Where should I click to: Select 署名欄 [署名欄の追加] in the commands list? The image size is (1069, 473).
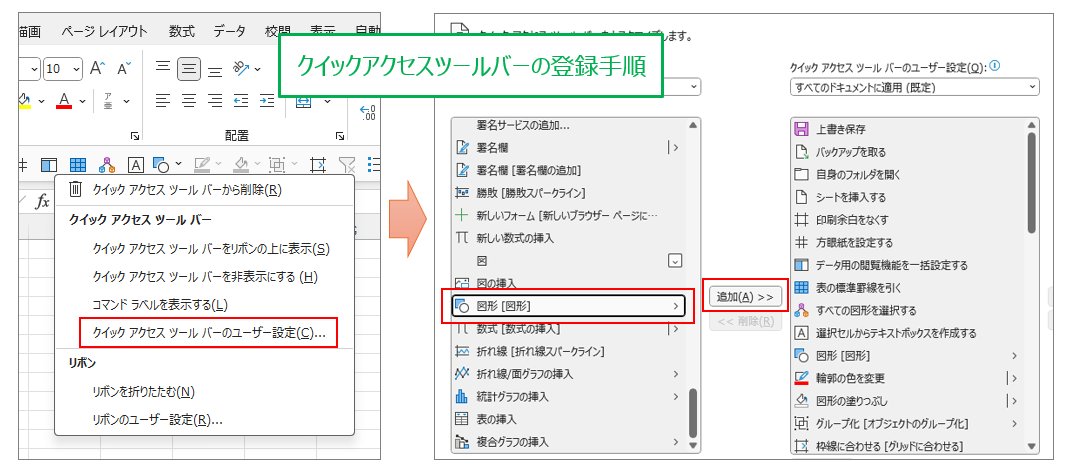[568, 170]
